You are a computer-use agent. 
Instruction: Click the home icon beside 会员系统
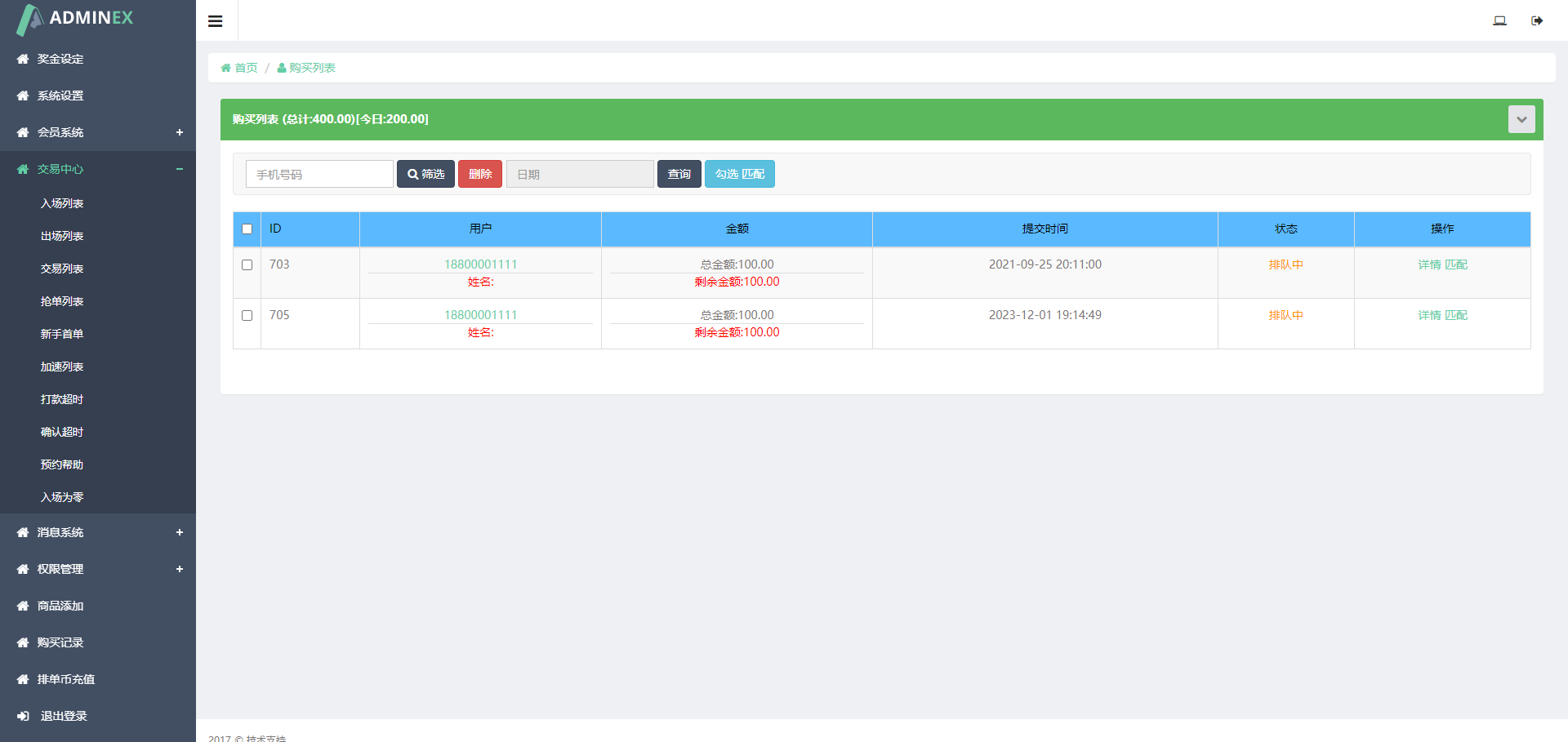(23, 132)
